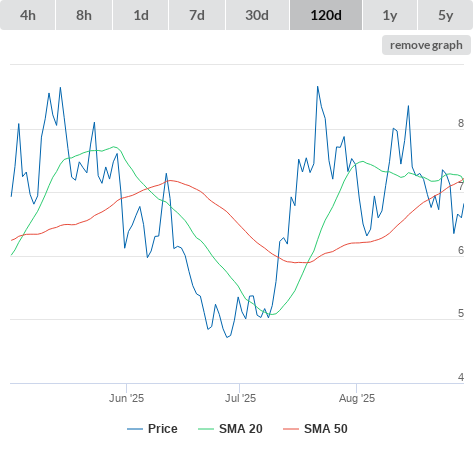Select the 4h time range tab
Screen dimensions: 474x455
coord(28,15)
